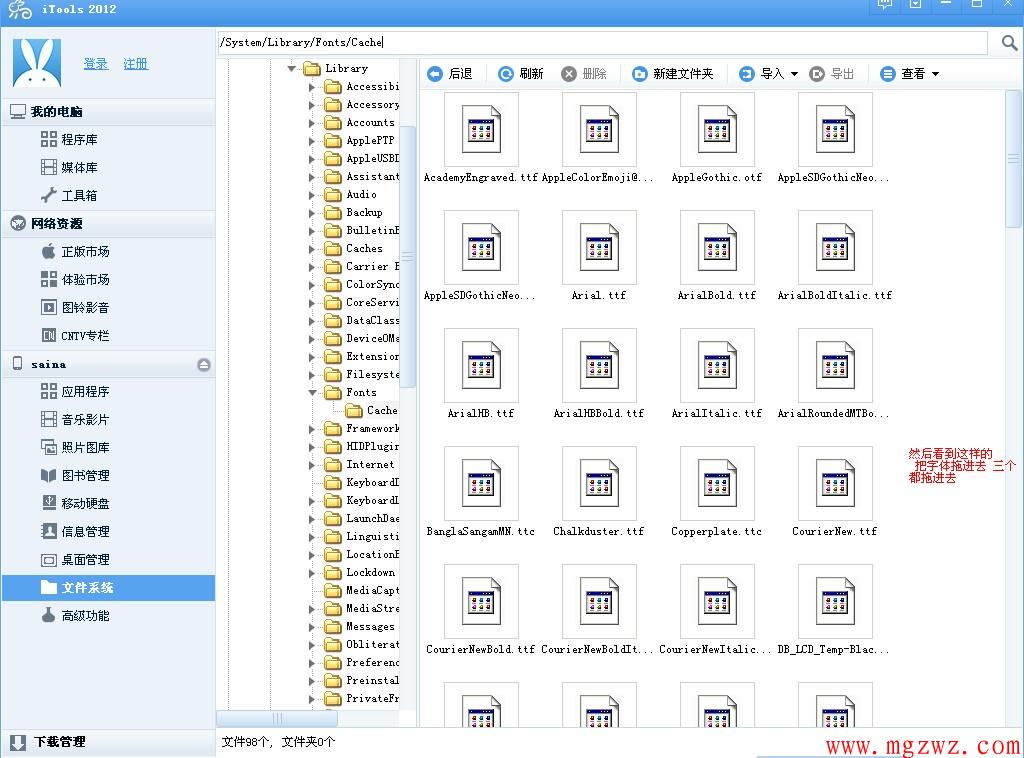Open 照片图库 section

75,447
